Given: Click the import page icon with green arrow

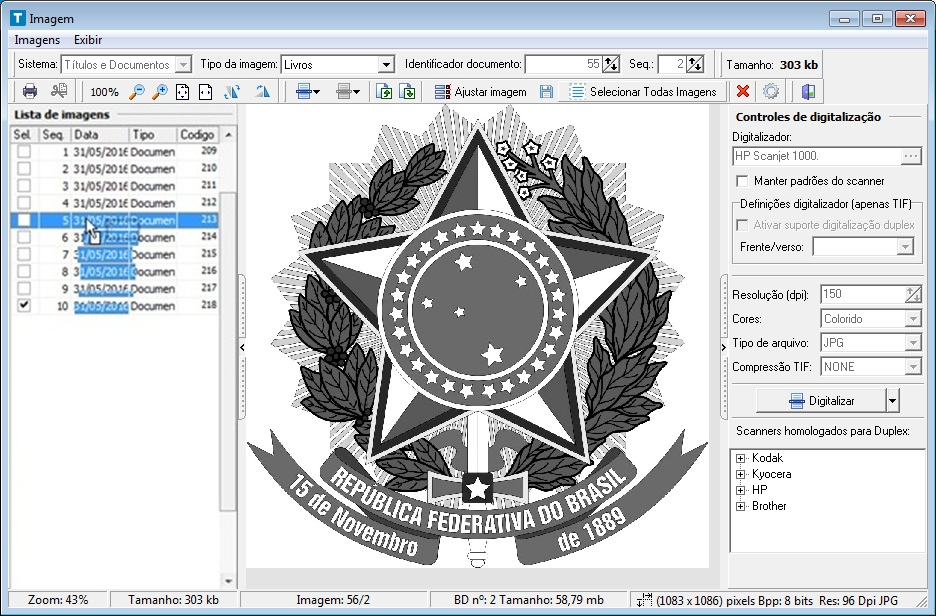Looking at the screenshot, I should [x=384, y=92].
